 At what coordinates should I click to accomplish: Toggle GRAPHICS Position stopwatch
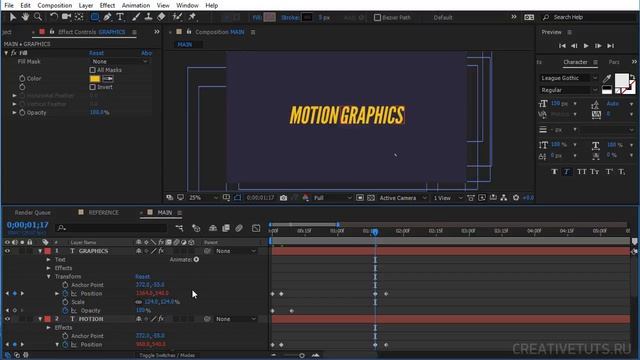coord(65,293)
